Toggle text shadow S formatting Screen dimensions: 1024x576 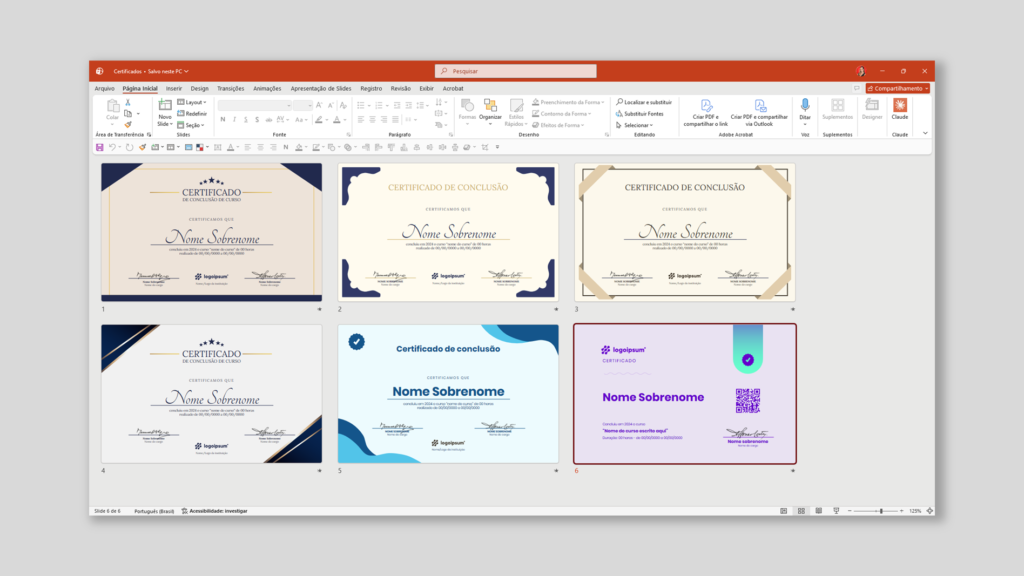(x=257, y=120)
